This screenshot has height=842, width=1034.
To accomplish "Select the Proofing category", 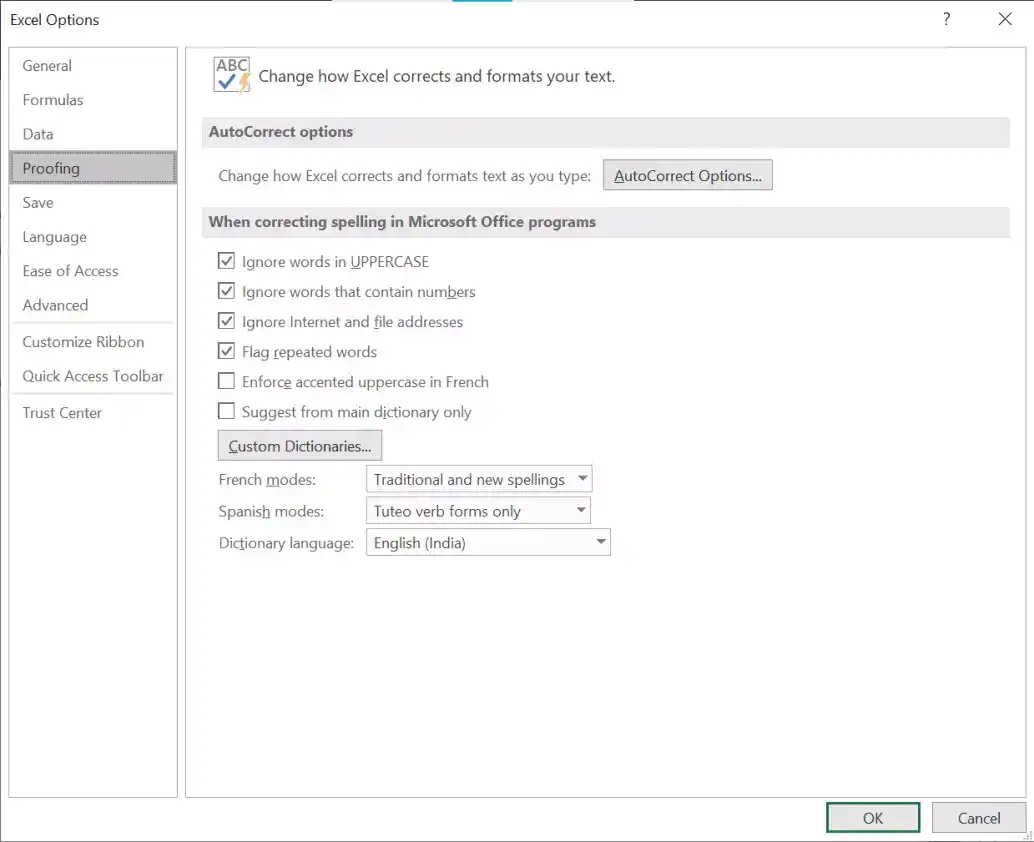I will point(93,168).
